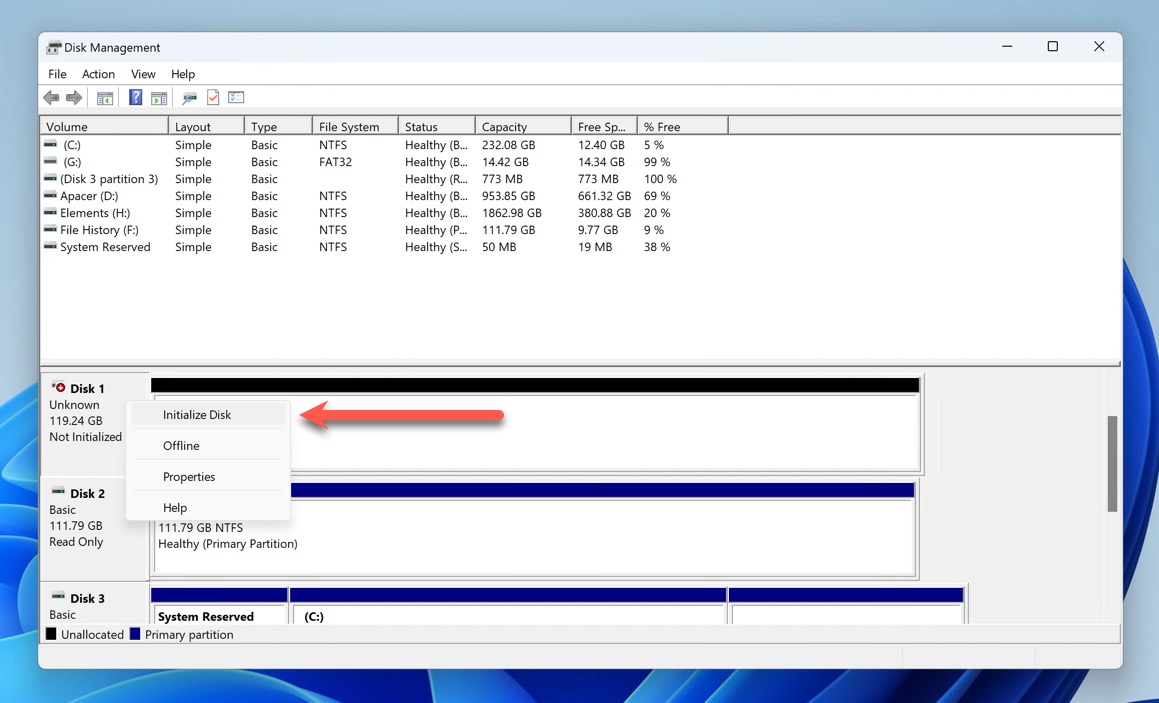Viewport: 1159px width, 703px height.
Task: Toggle the Show/Hide Console Tree toolbar icon
Action: point(104,98)
